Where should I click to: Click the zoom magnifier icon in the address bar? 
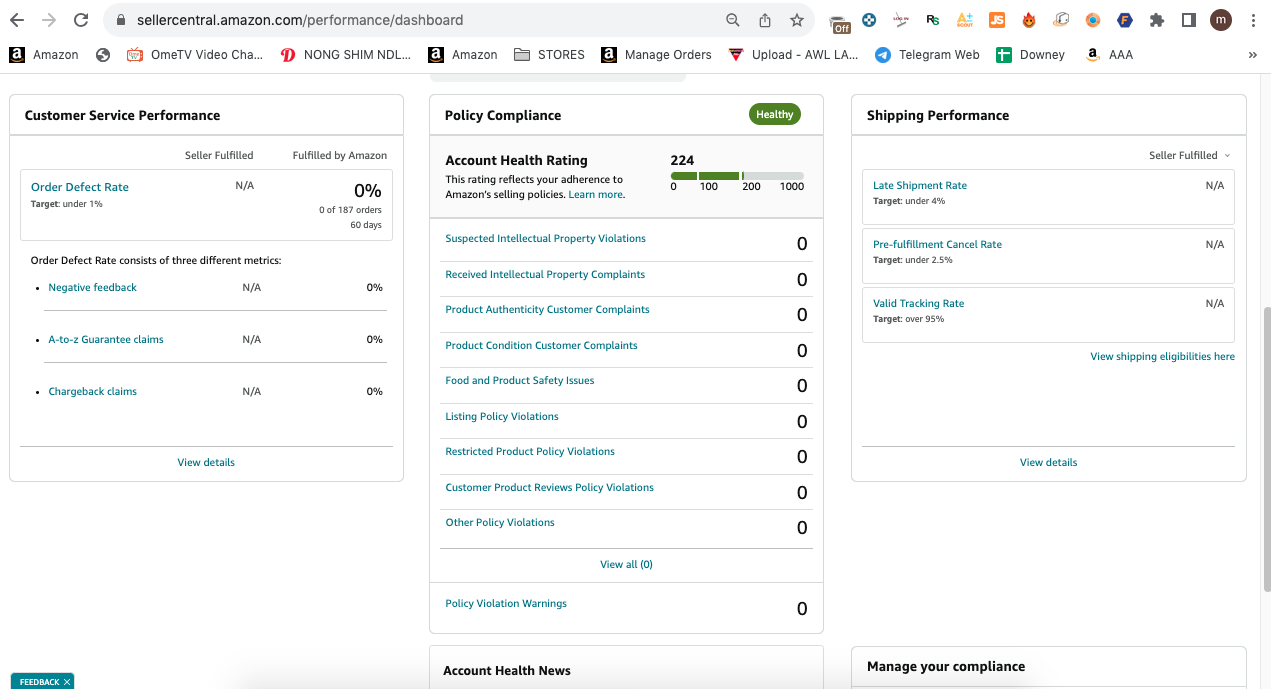(733, 20)
